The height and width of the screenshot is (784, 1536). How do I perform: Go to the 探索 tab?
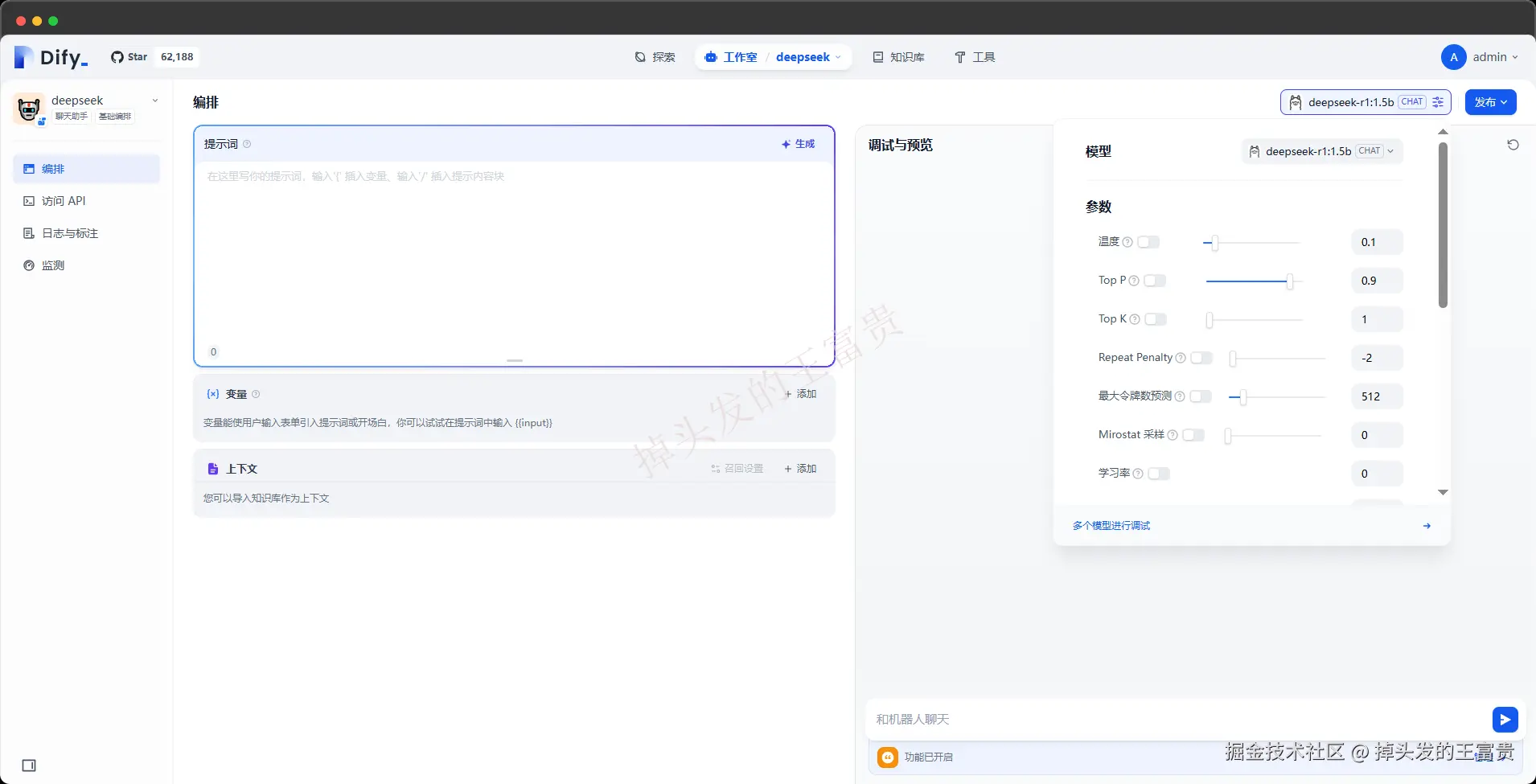click(x=655, y=57)
